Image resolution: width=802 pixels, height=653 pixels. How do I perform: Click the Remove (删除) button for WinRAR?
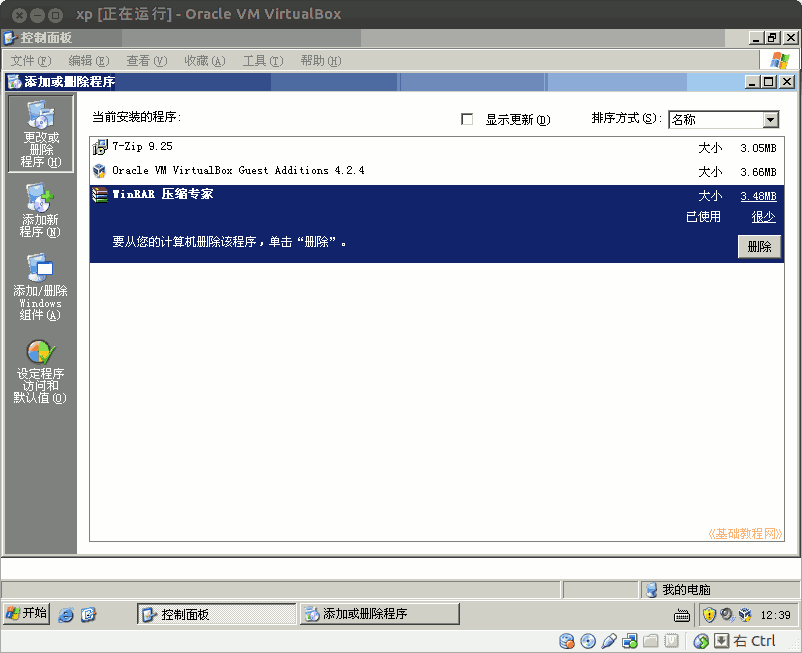[x=759, y=246]
